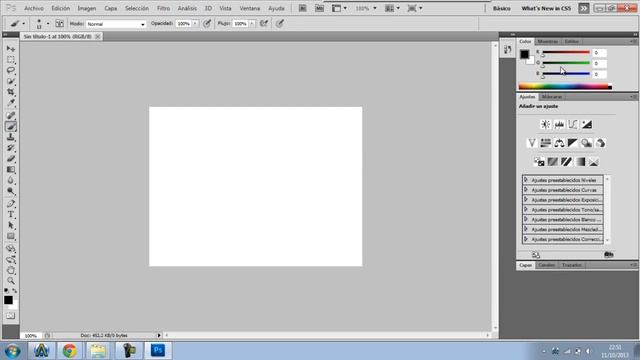Image resolution: width=640 pixels, height=360 pixels.
Task: Select the Eyedropper tool
Action: (11, 102)
